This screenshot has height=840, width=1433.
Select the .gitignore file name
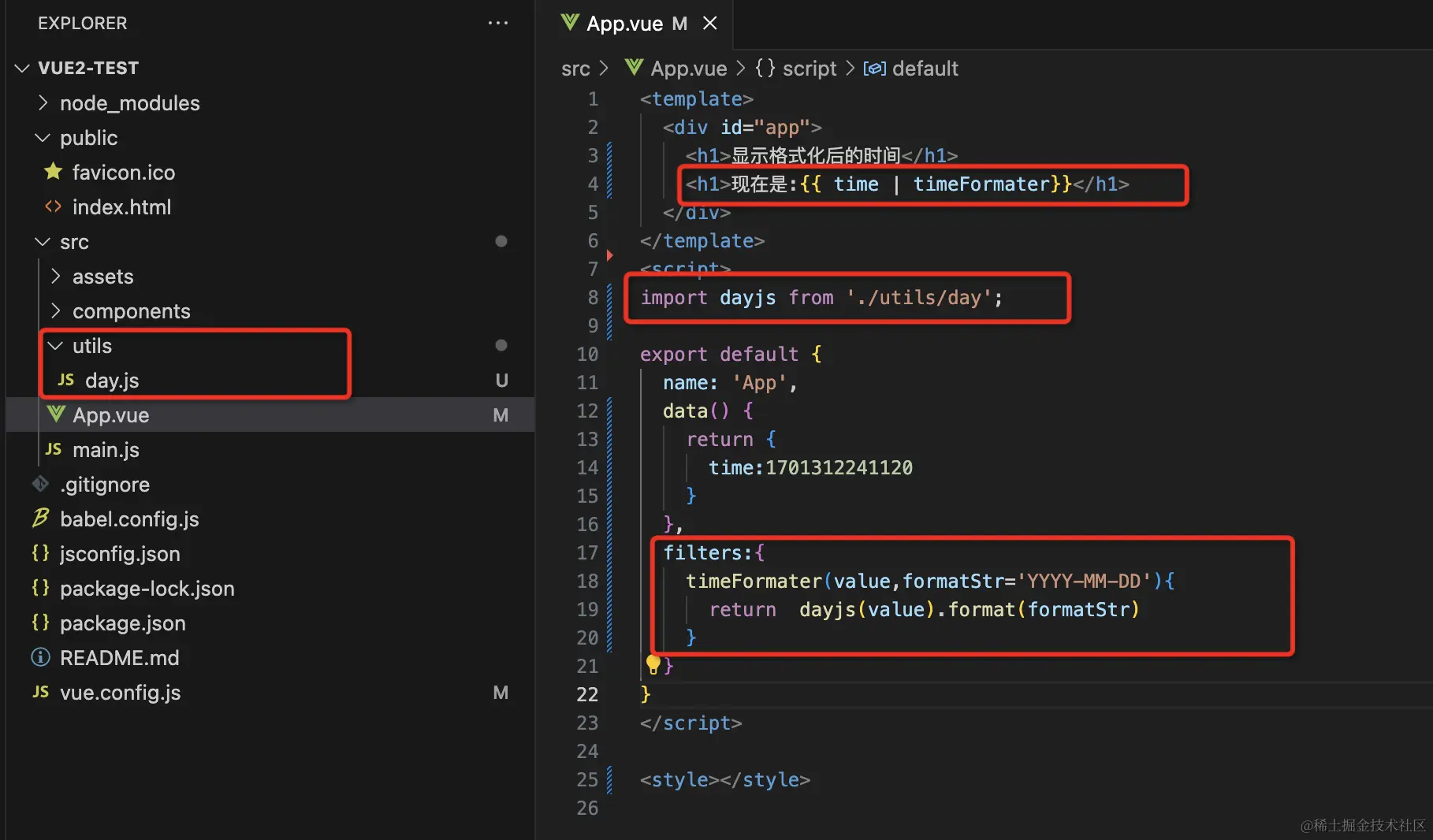point(105,484)
